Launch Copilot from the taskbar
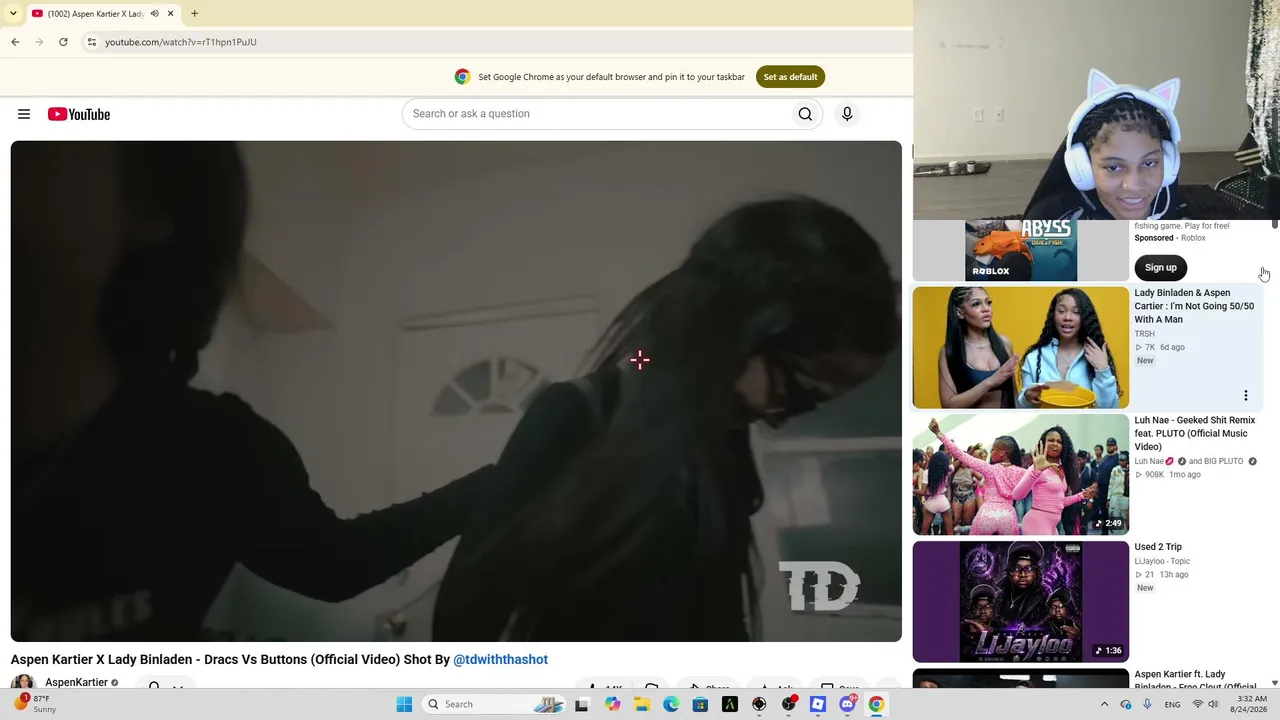The width and height of the screenshot is (1280, 720). coord(612,704)
